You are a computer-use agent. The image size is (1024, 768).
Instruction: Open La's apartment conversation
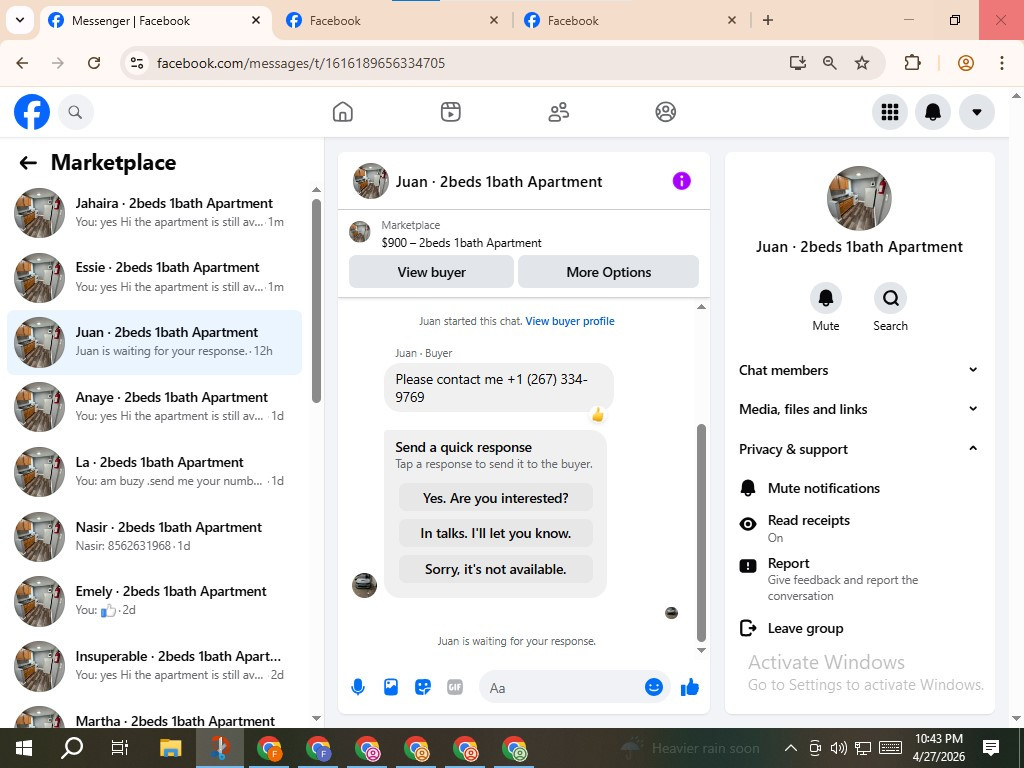[155, 472]
